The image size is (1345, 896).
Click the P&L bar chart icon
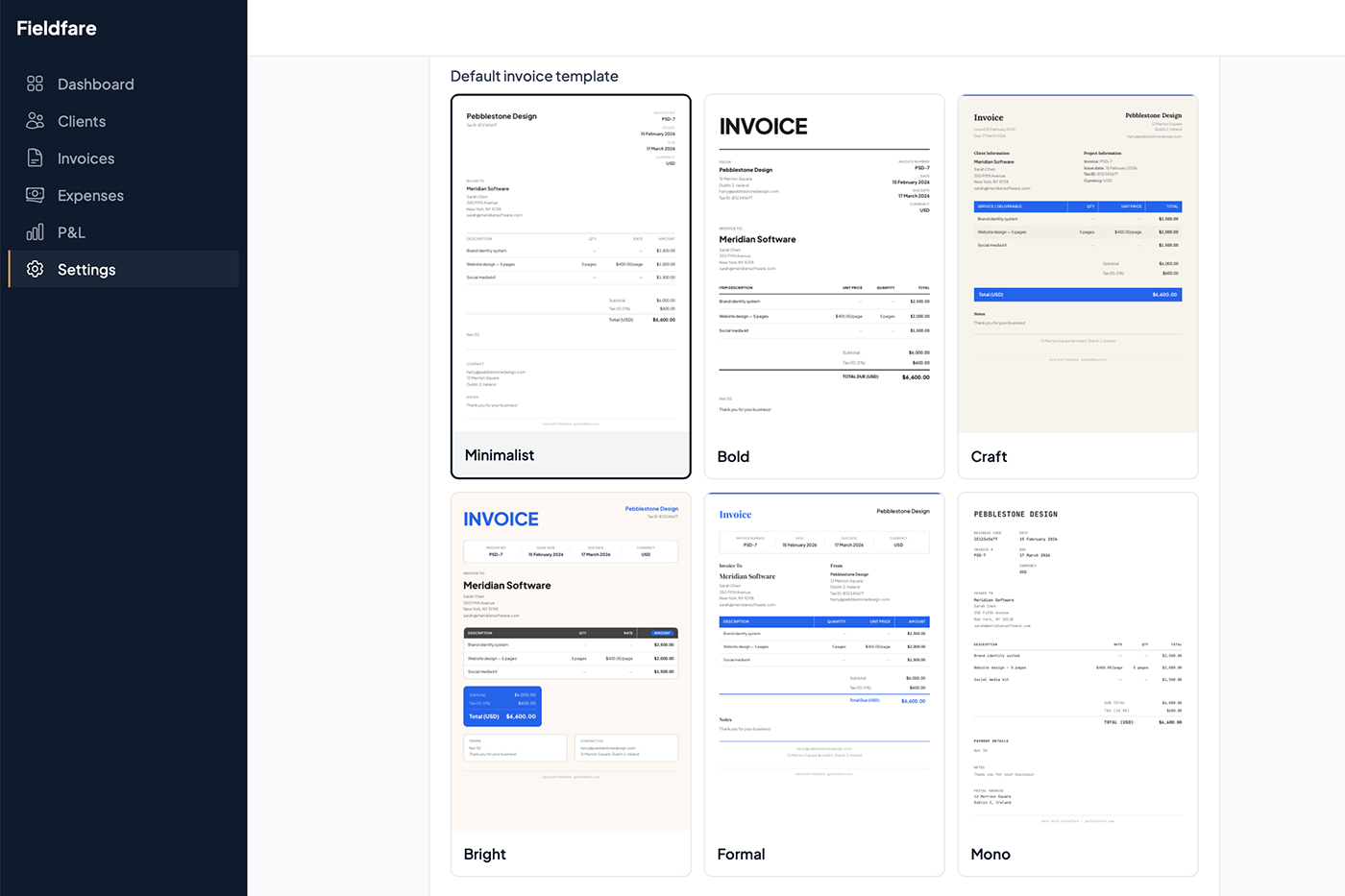click(36, 232)
